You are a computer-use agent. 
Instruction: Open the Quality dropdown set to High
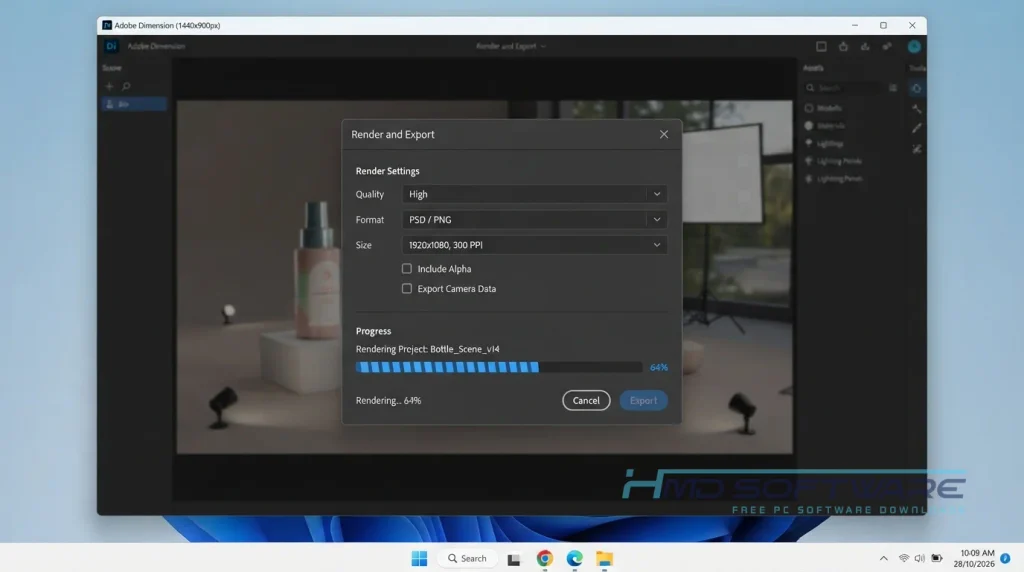(534, 194)
